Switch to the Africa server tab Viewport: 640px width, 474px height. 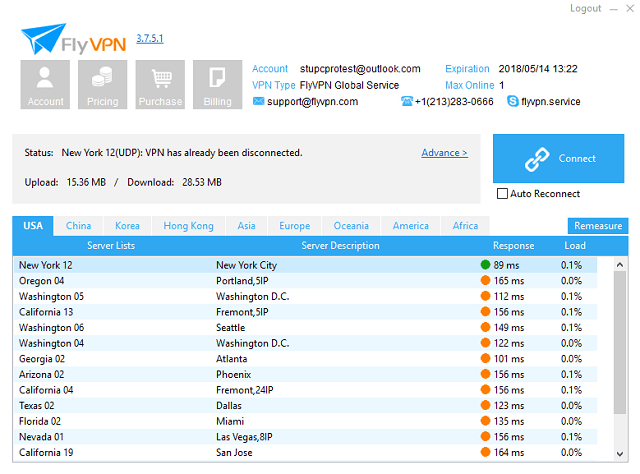click(x=465, y=226)
